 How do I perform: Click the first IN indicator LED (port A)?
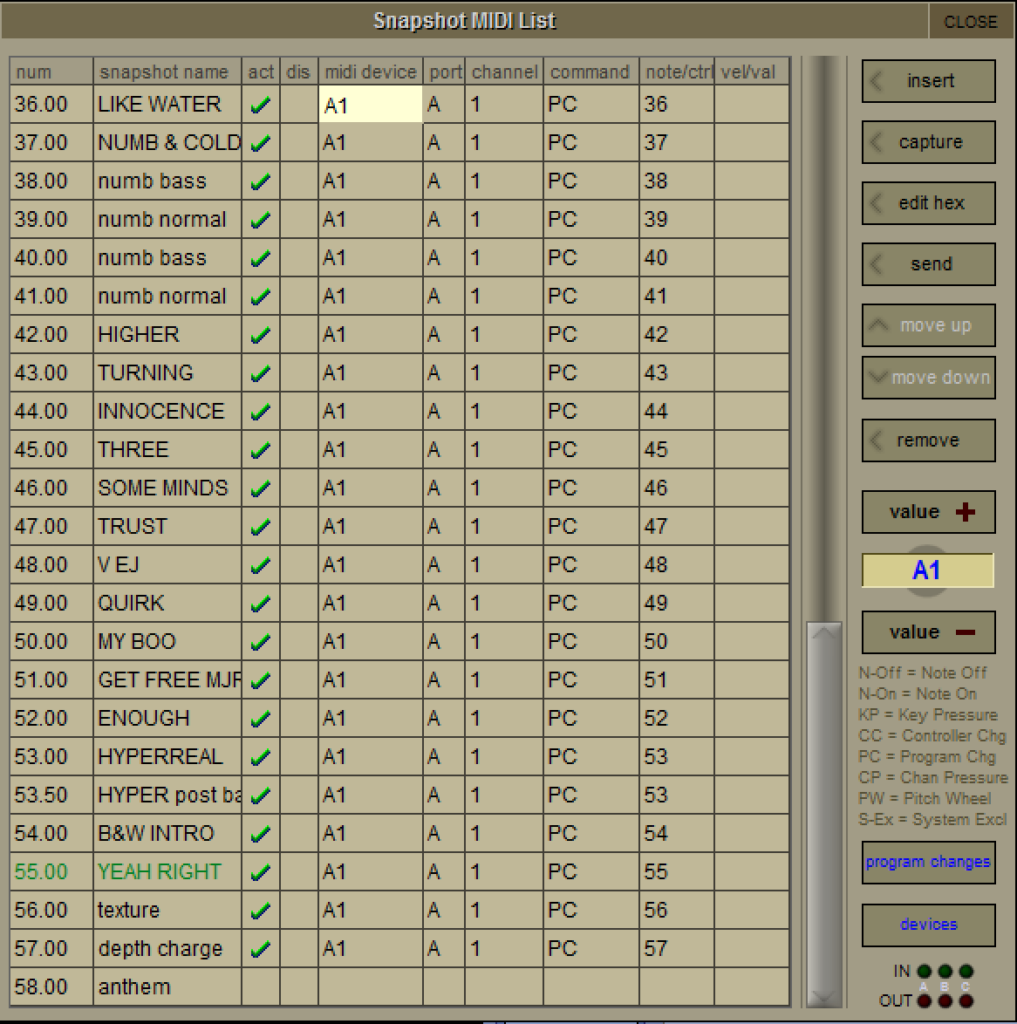(924, 971)
